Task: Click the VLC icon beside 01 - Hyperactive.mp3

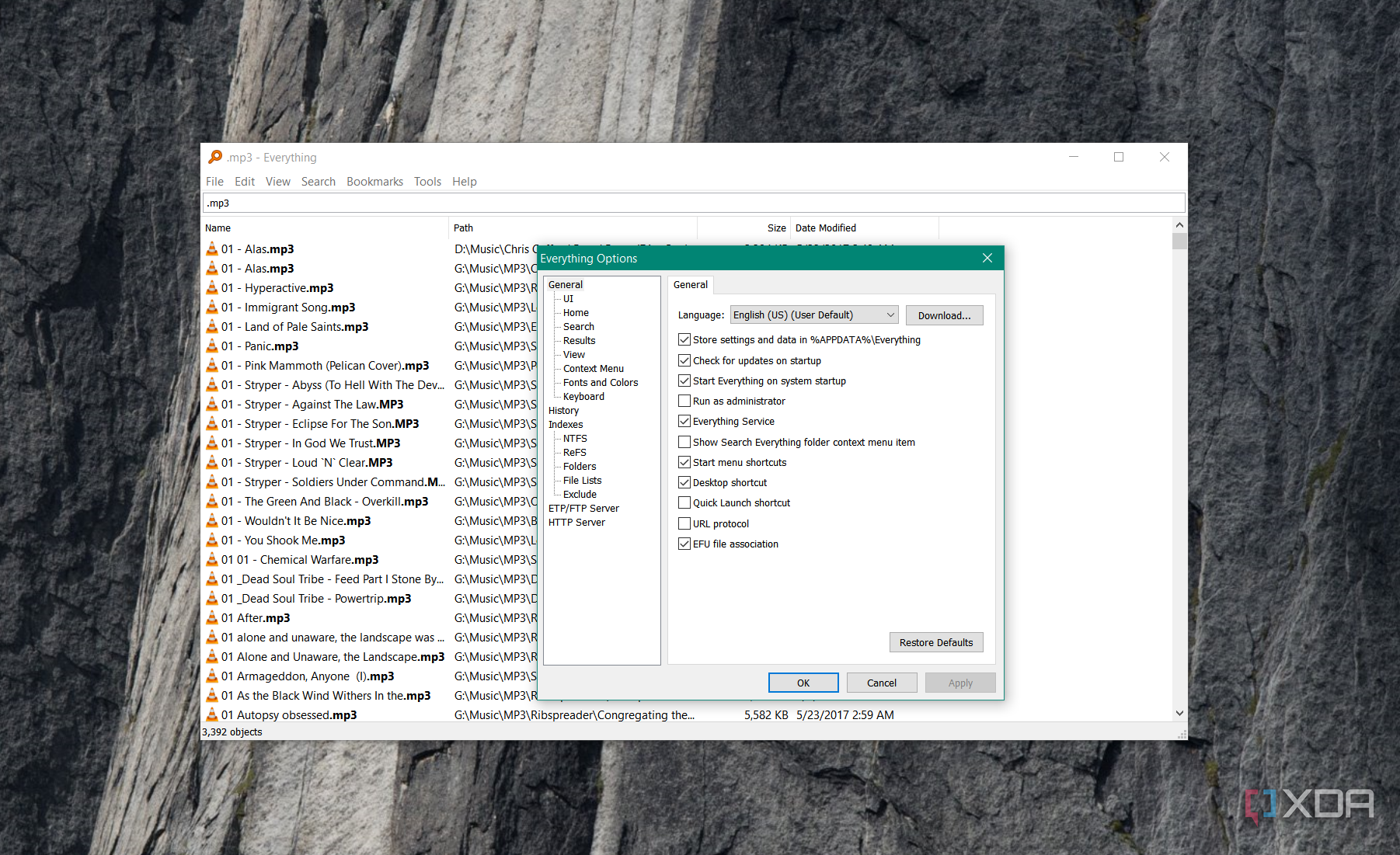Action: point(212,287)
